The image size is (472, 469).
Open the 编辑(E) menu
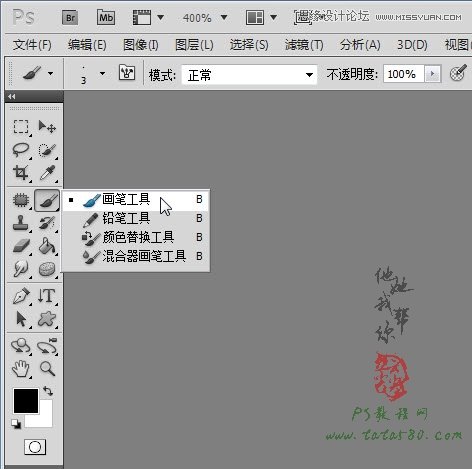(87, 45)
